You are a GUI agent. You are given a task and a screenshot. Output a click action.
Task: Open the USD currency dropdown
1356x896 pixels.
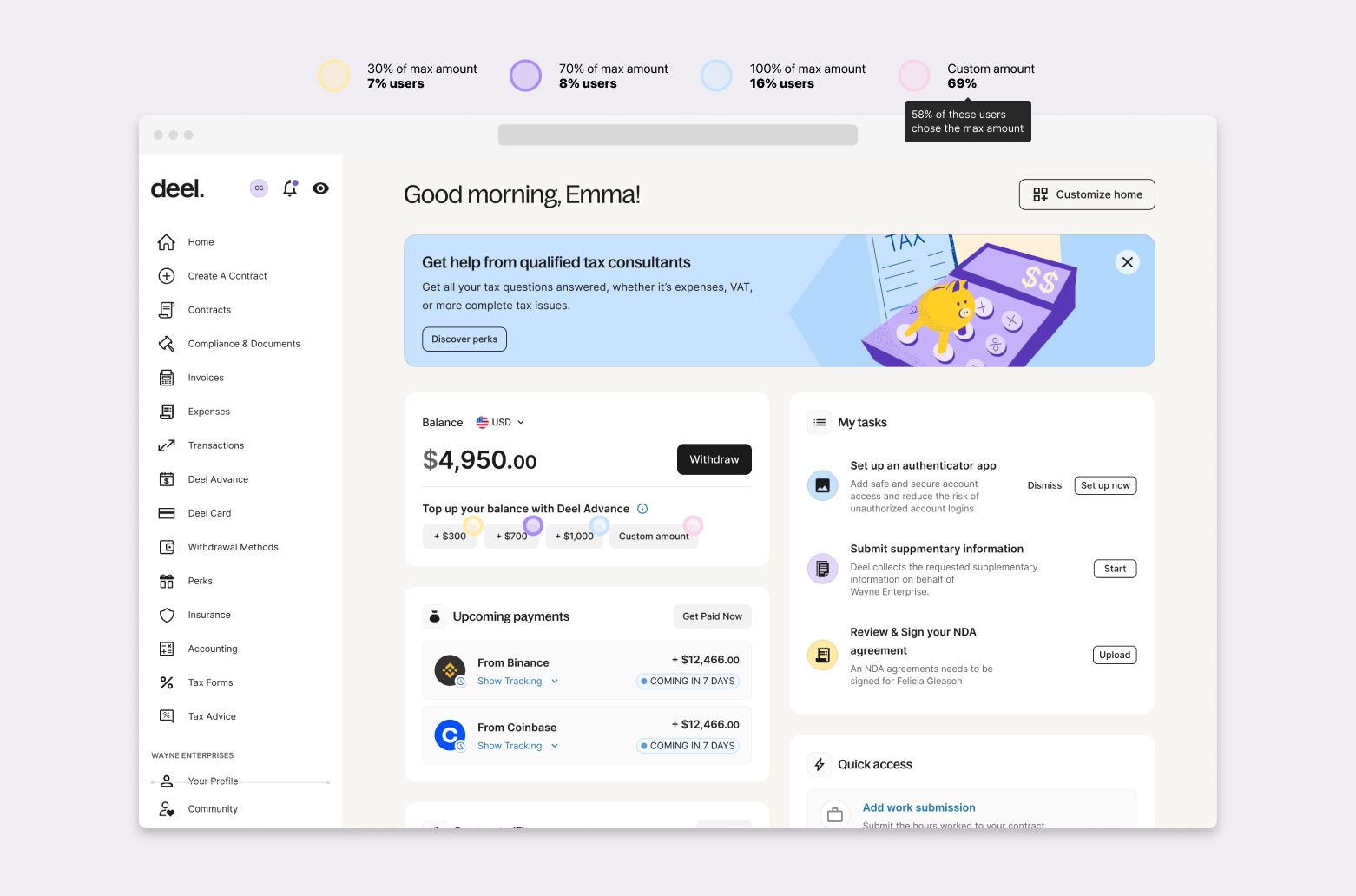501,423
